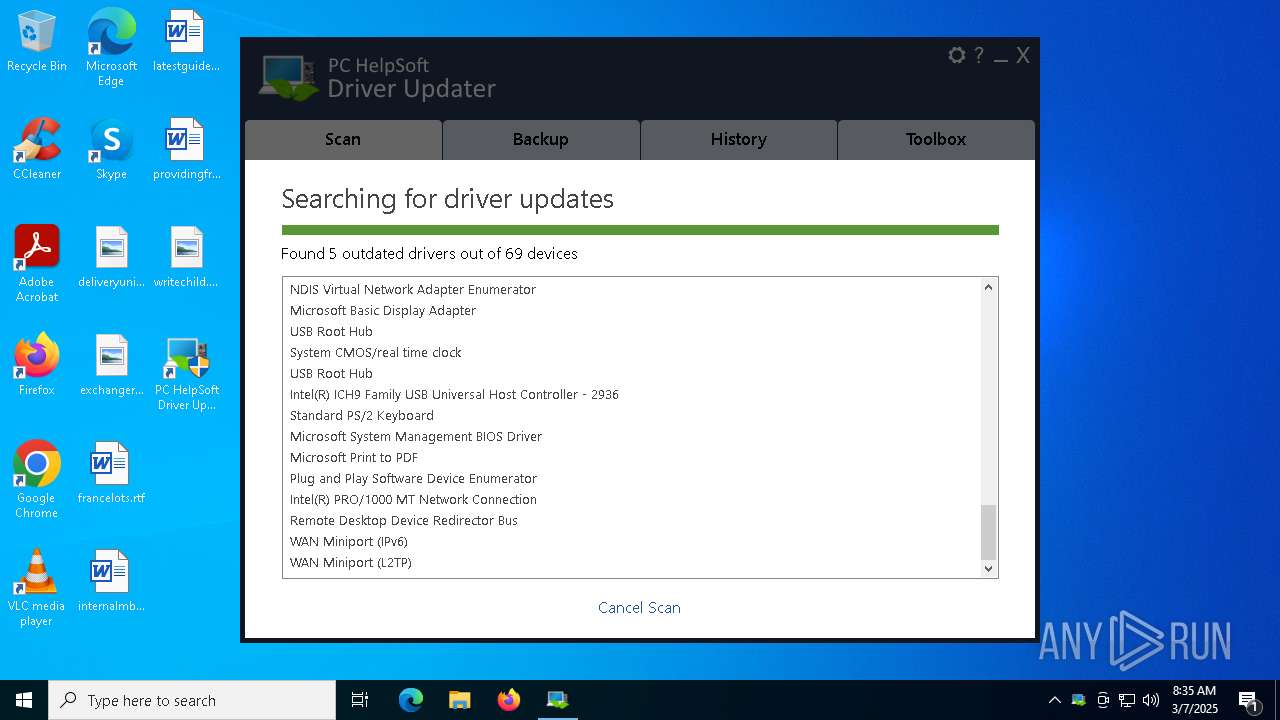Switch to the Toolbox tab
Viewport: 1280px width, 720px height.
tap(936, 140)
